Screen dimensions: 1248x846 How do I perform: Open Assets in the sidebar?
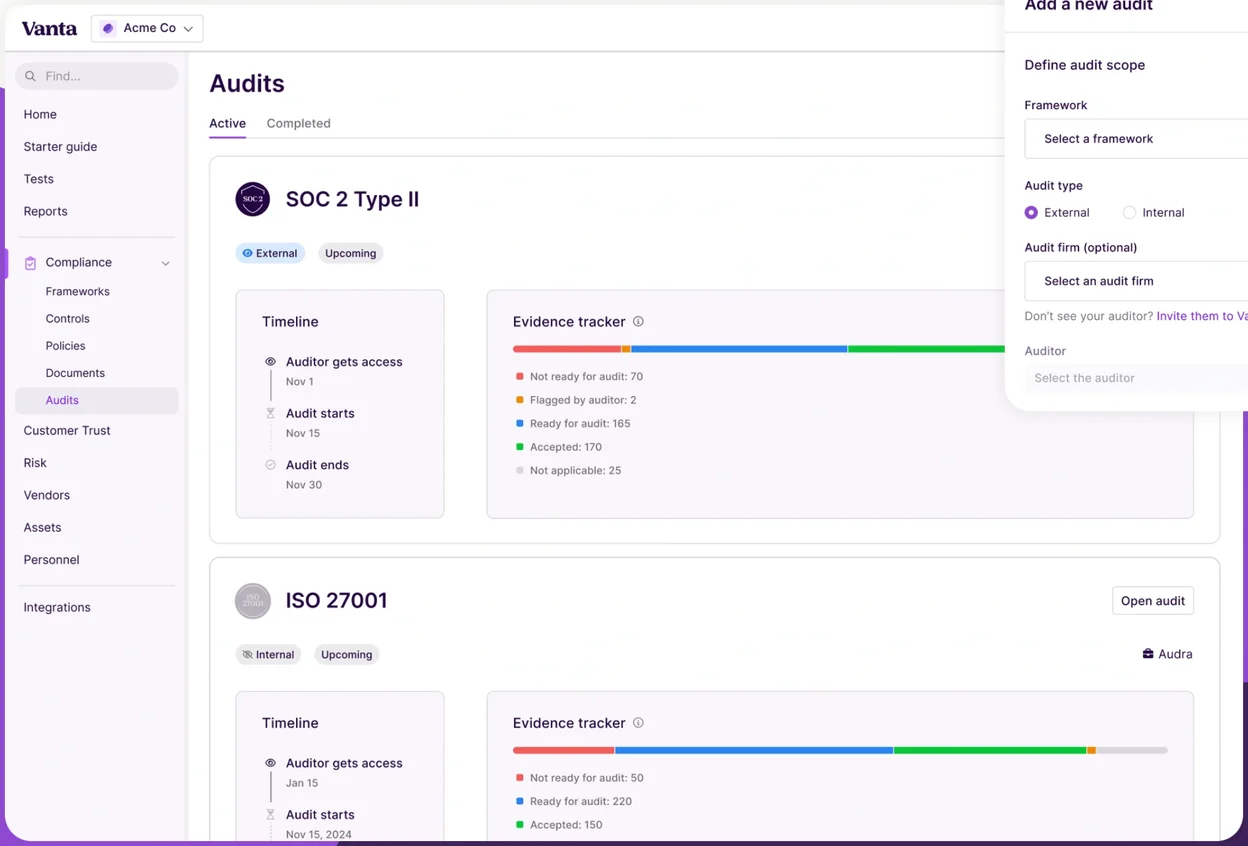pos(42,527)
